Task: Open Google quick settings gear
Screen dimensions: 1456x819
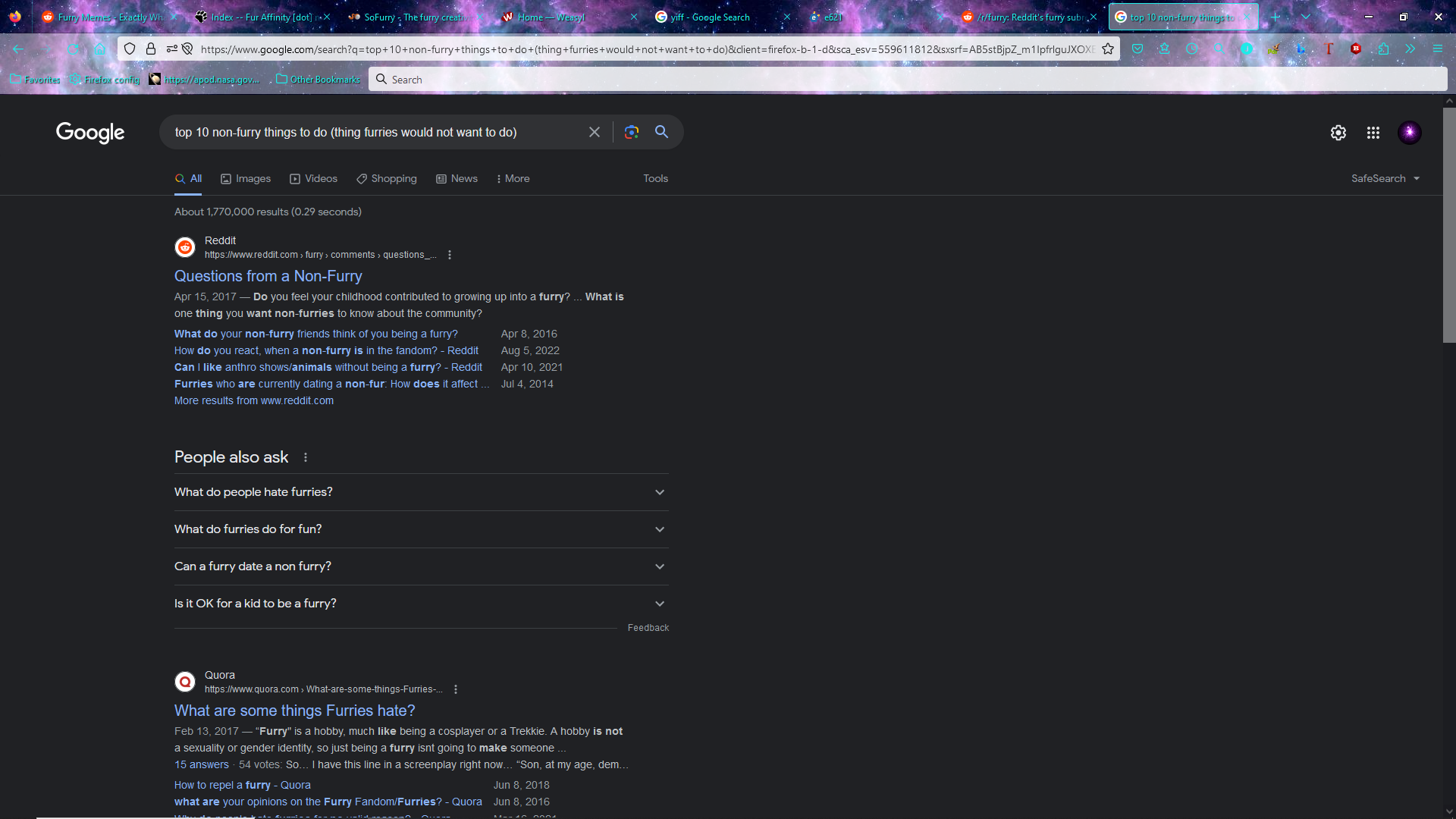Action: (1338, 133)
